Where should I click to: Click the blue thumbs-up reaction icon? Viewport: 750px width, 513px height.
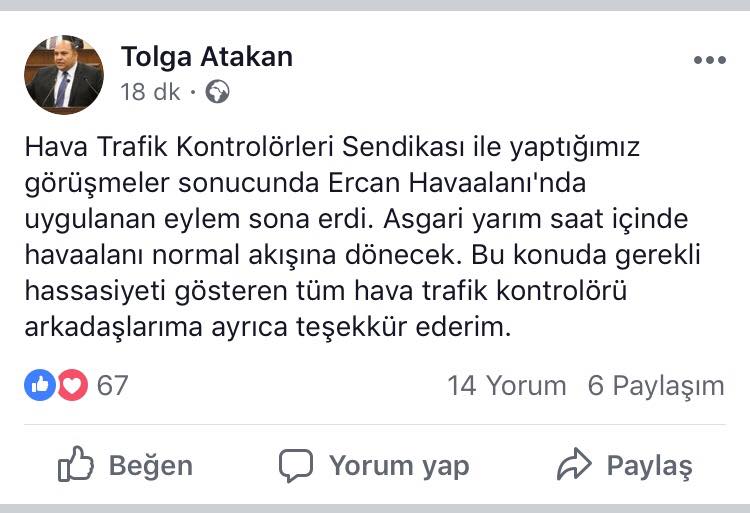(x=40, y=385)
